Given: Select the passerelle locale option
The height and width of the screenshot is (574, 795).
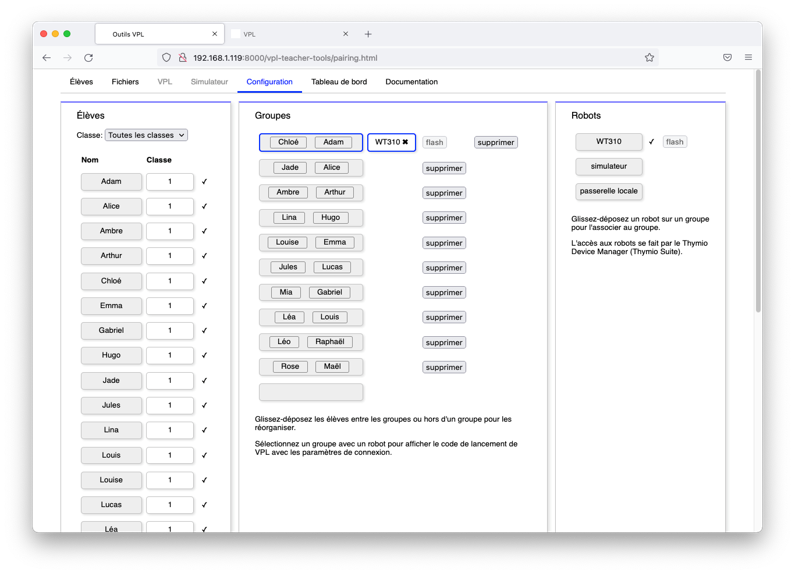Looking at the screenshot, I should click(x=608, y=191).
